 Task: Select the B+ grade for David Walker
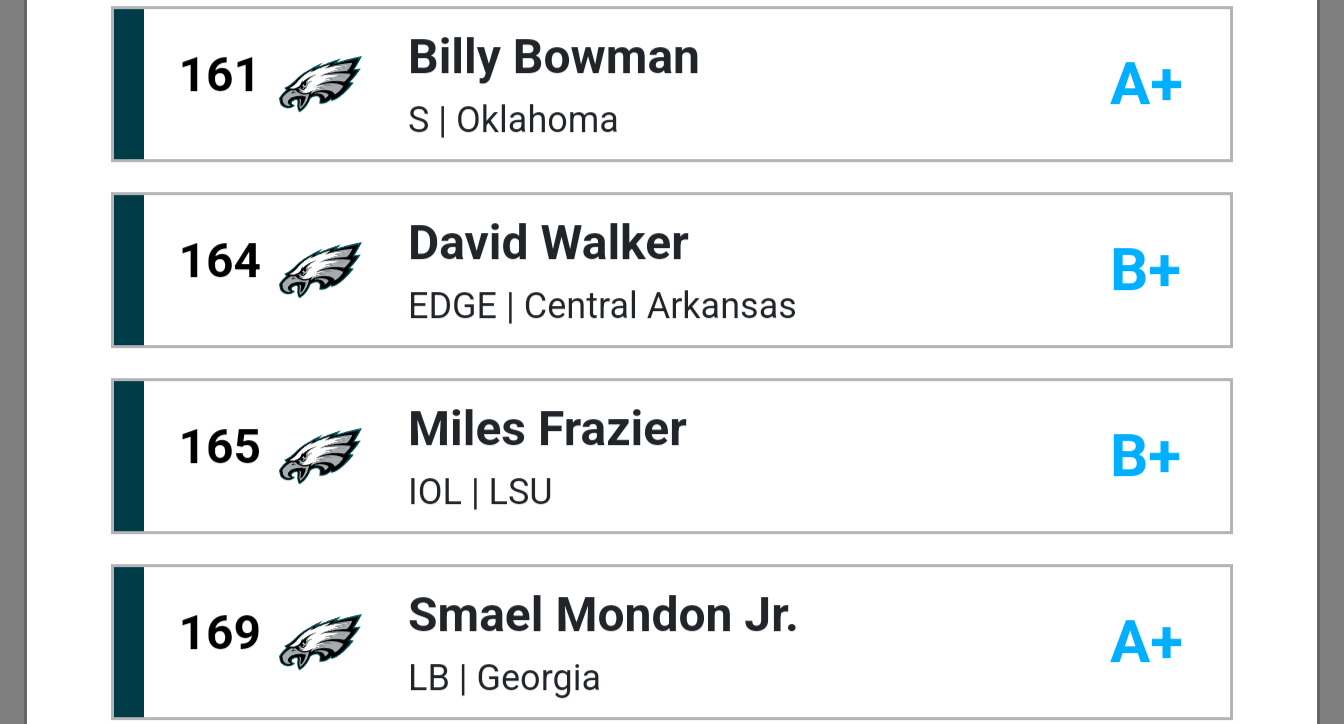[1146, 271]
